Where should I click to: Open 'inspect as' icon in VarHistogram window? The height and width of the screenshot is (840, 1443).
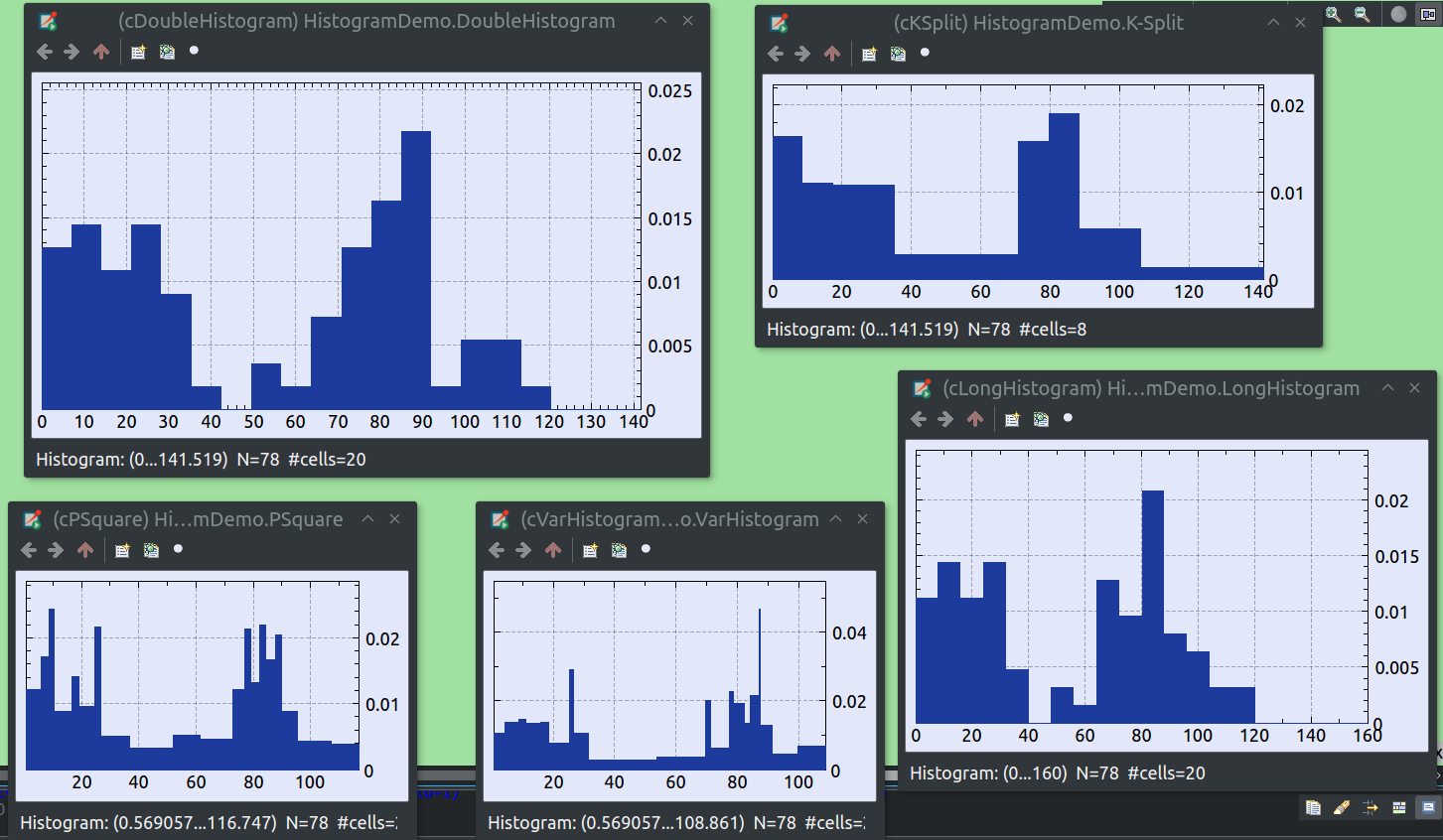590,550
